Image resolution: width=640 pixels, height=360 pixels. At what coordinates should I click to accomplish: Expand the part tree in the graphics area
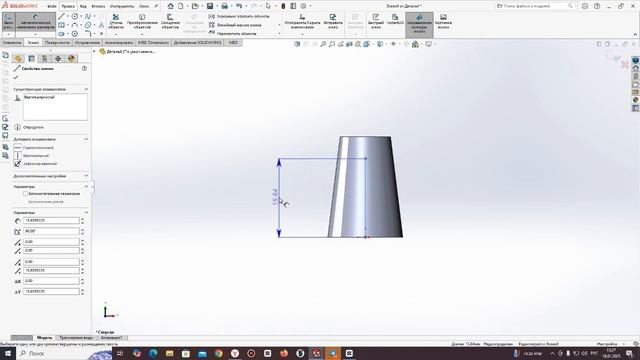point(94,51)
